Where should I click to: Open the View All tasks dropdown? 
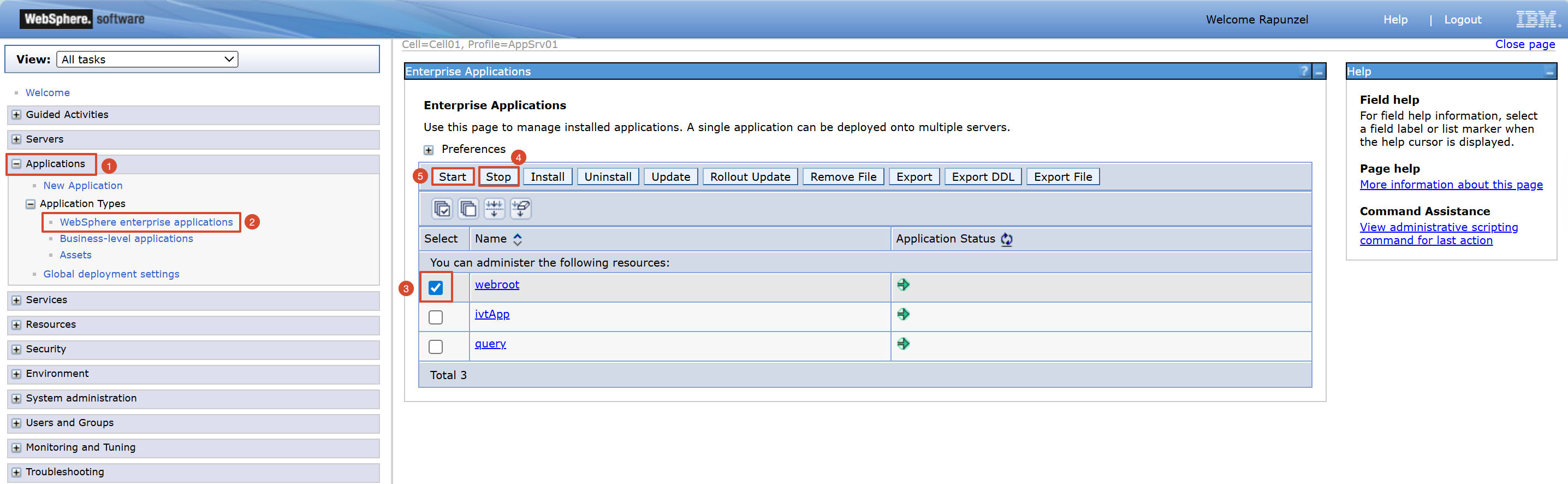coord(147,59)
